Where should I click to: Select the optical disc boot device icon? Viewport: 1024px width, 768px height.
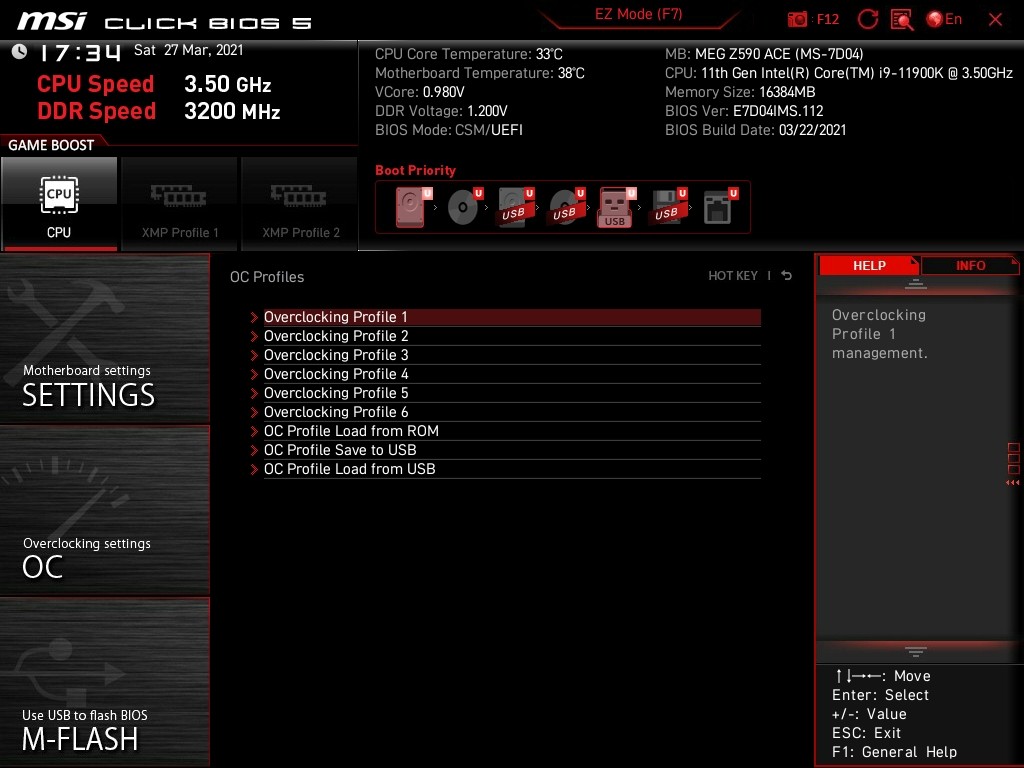coord(464,207)
